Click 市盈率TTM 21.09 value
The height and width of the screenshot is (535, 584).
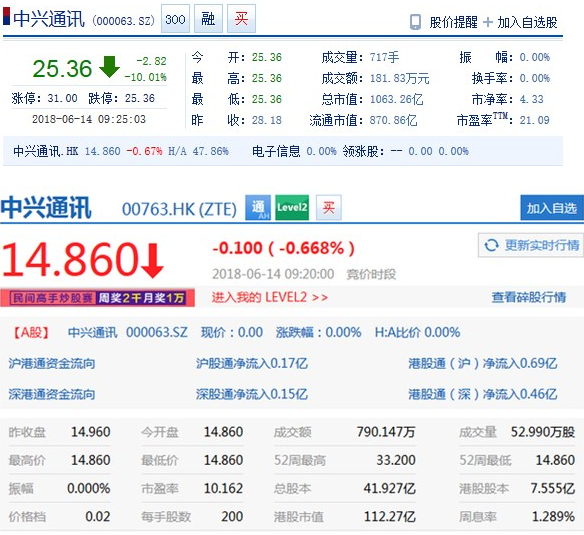click(534, 120)
